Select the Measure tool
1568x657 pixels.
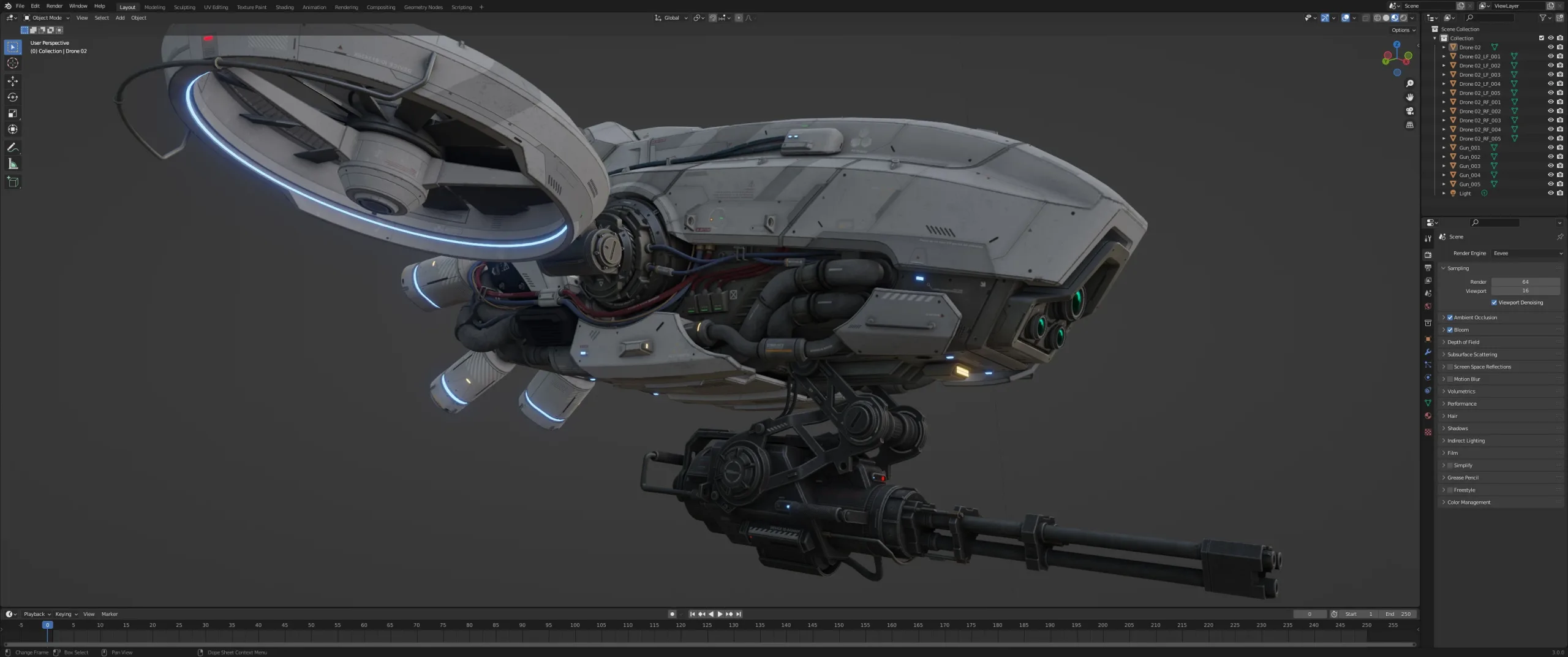12,164
